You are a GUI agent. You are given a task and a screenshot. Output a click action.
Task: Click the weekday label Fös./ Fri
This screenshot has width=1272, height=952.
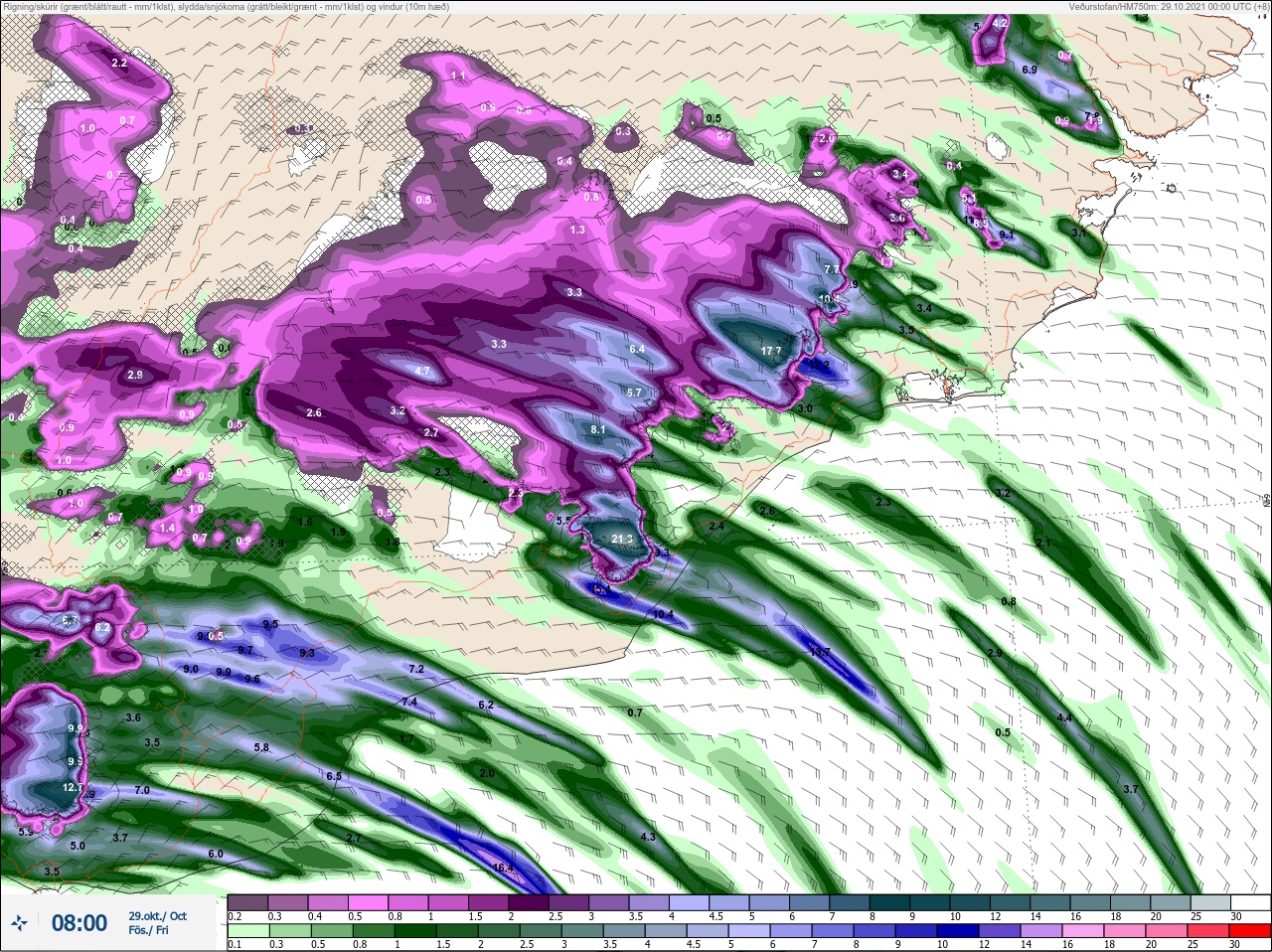tap(150, 932)
